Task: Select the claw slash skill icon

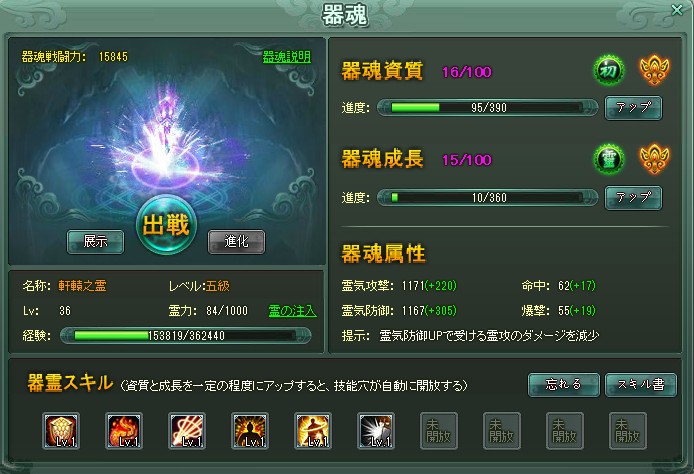Action: [187, 431]
